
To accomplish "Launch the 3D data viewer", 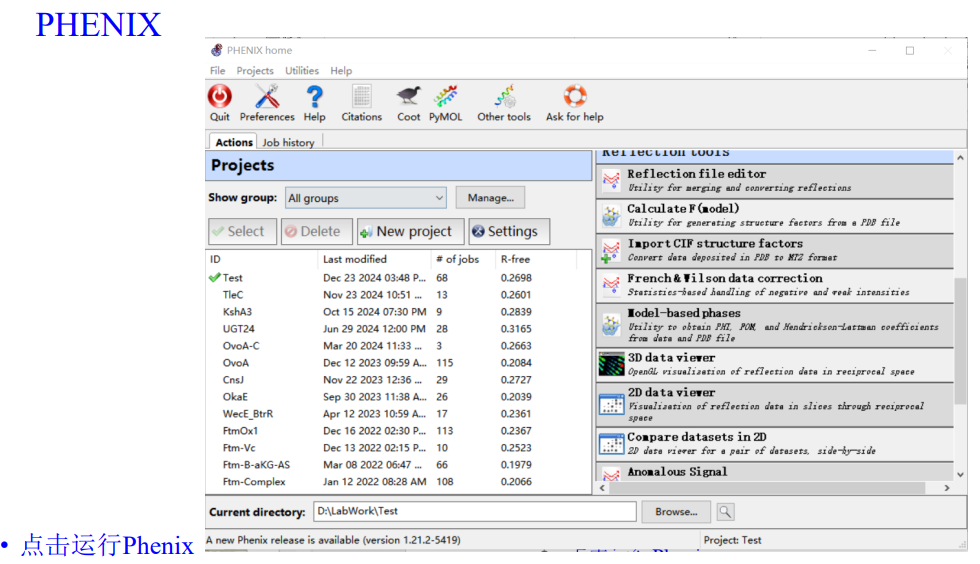I will [775, 364].
